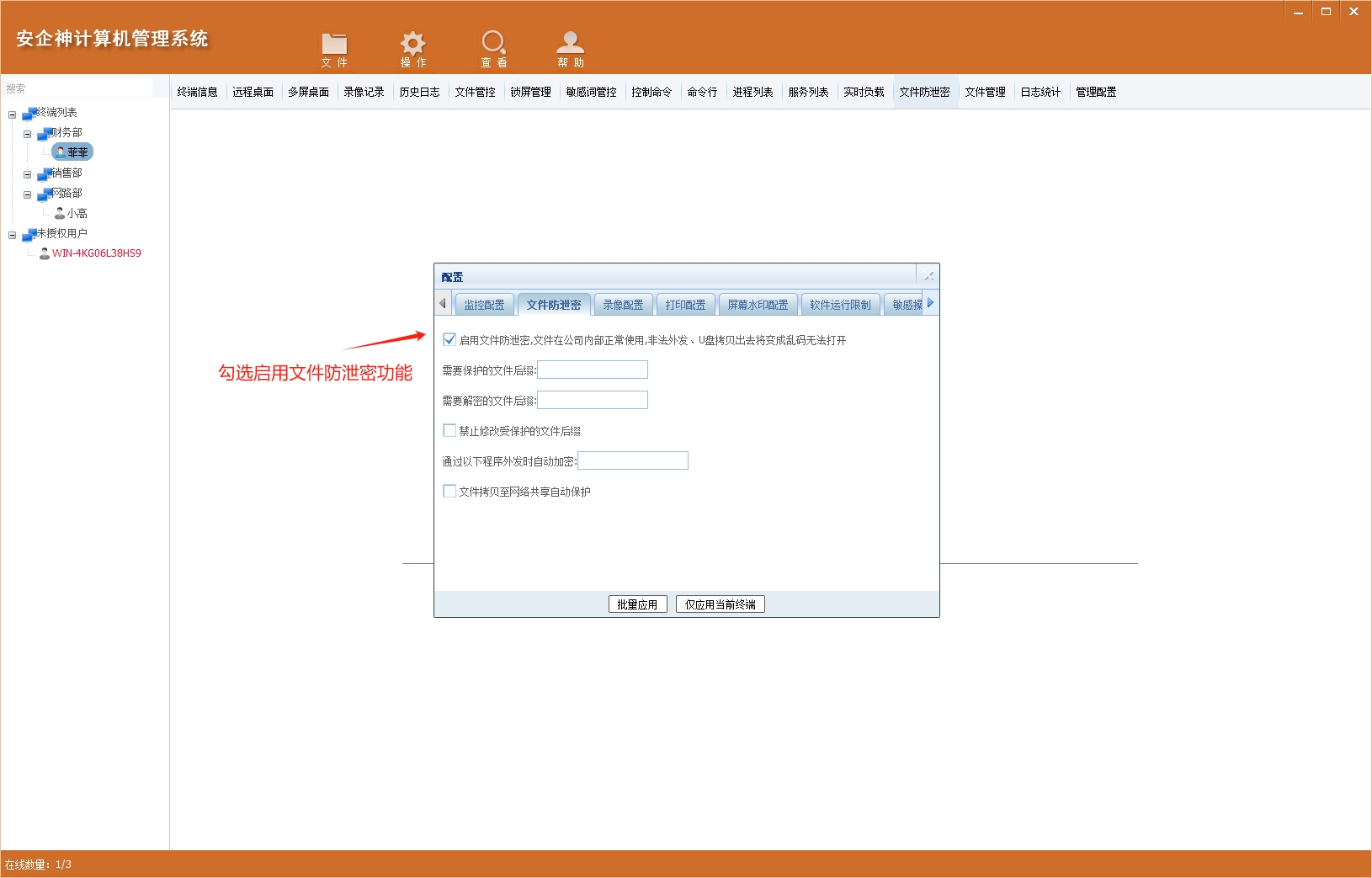Click the 查看 magnifier icon

tap(493, 43)
